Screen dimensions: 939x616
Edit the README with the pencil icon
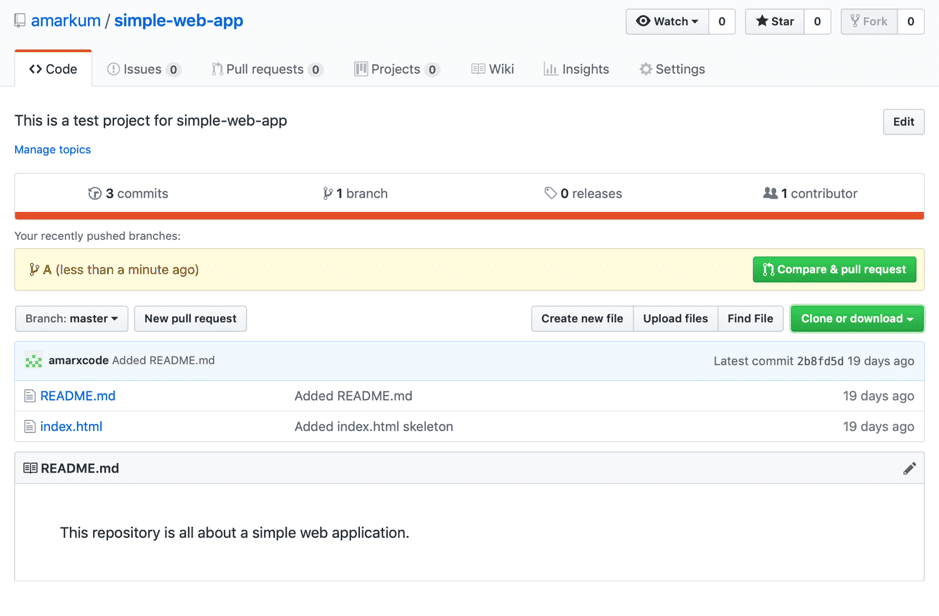pyautogui.click(x=909, y=467)
